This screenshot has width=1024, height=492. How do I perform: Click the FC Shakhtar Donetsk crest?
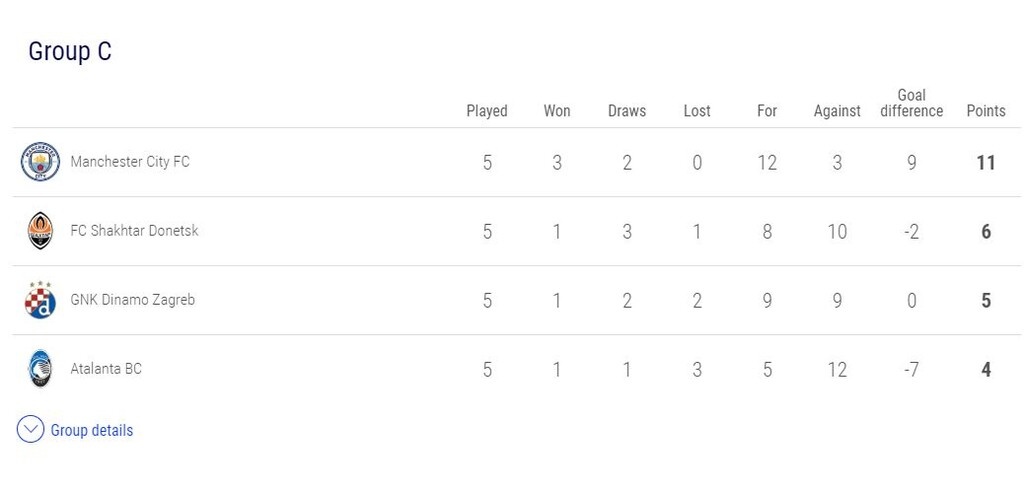pyautogui.click(x=40, y=231)
